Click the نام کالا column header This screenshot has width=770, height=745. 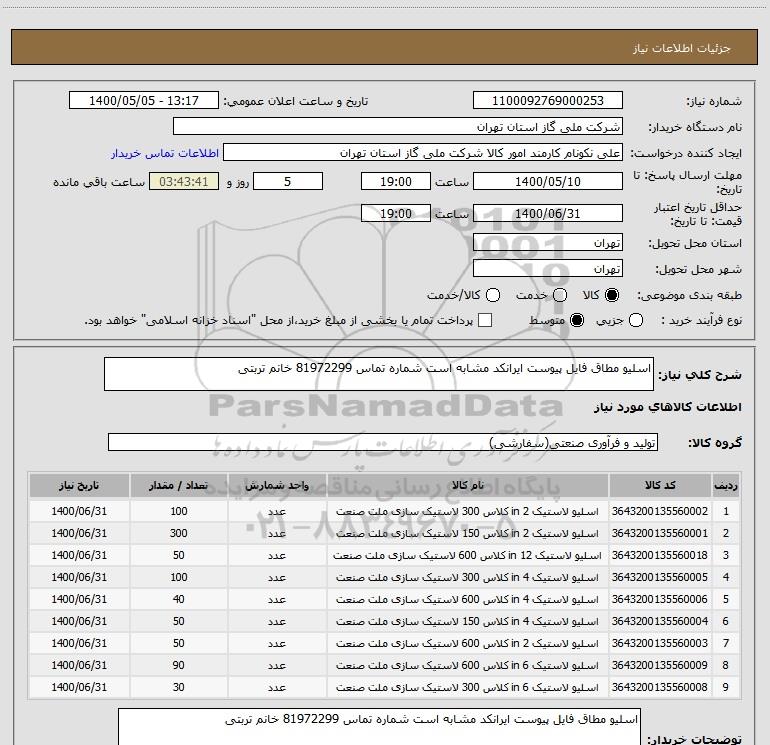tap(468, 485)
